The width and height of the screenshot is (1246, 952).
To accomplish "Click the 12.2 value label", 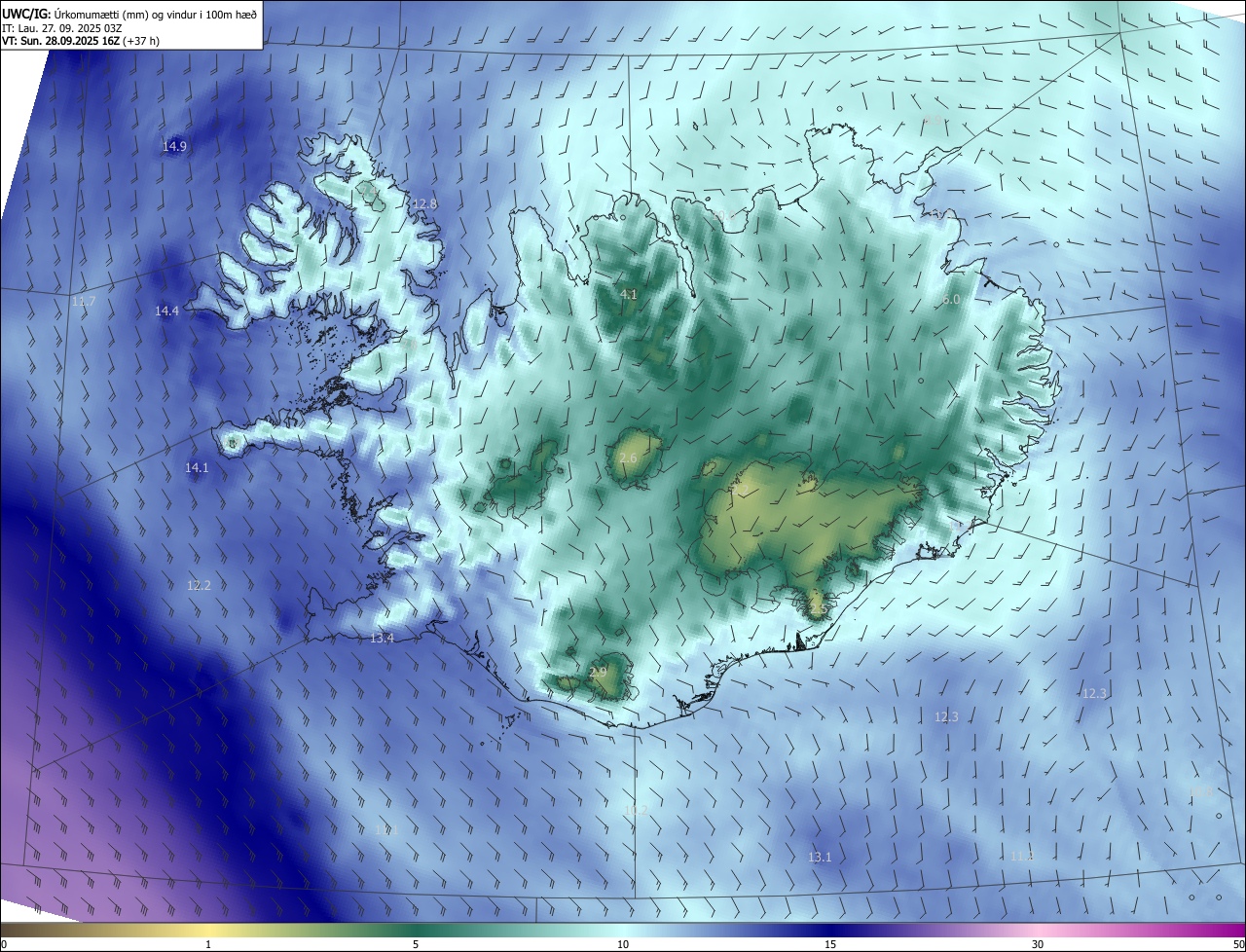I will click(x=199, y=585).
